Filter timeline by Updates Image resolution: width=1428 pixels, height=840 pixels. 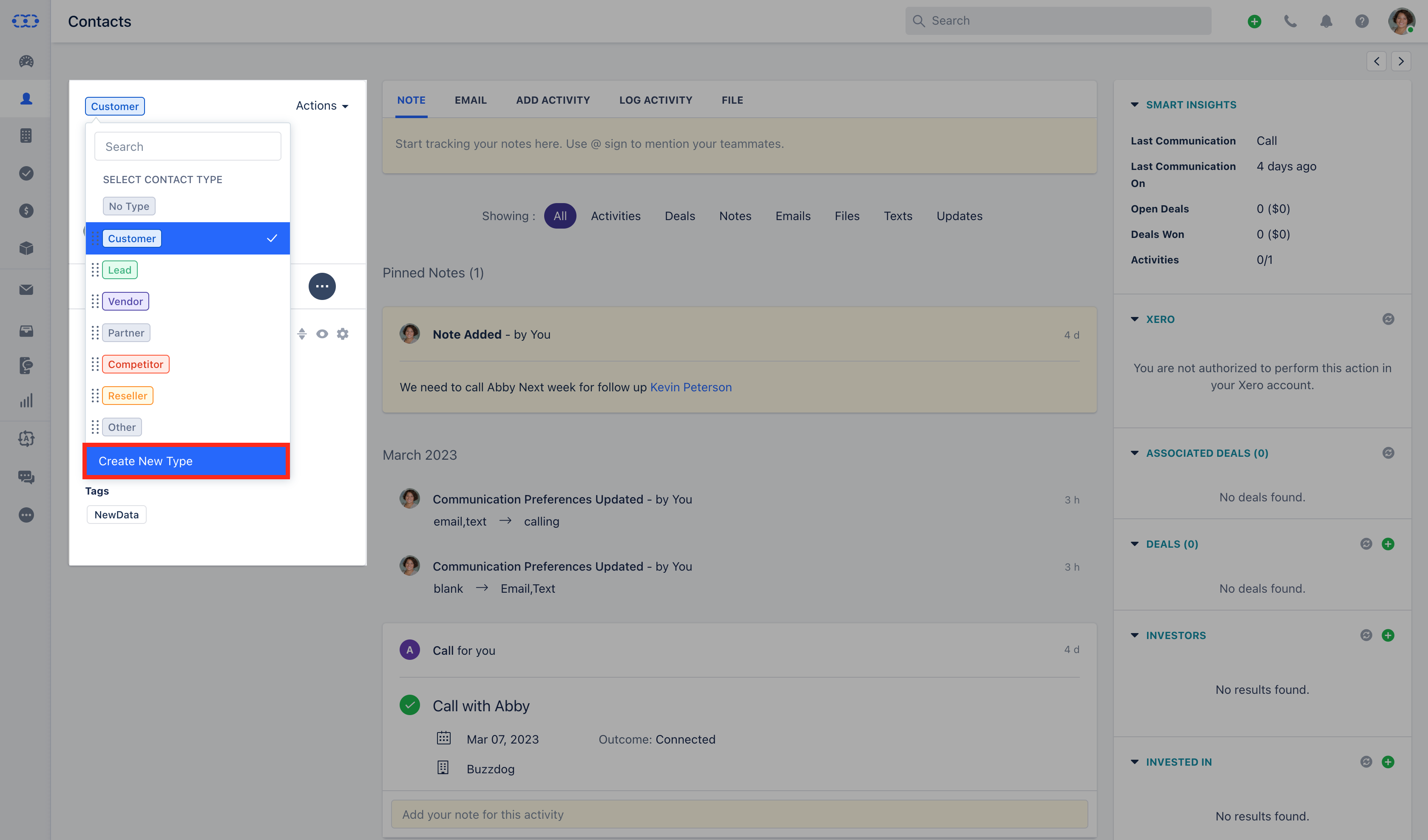click(960, 216)
